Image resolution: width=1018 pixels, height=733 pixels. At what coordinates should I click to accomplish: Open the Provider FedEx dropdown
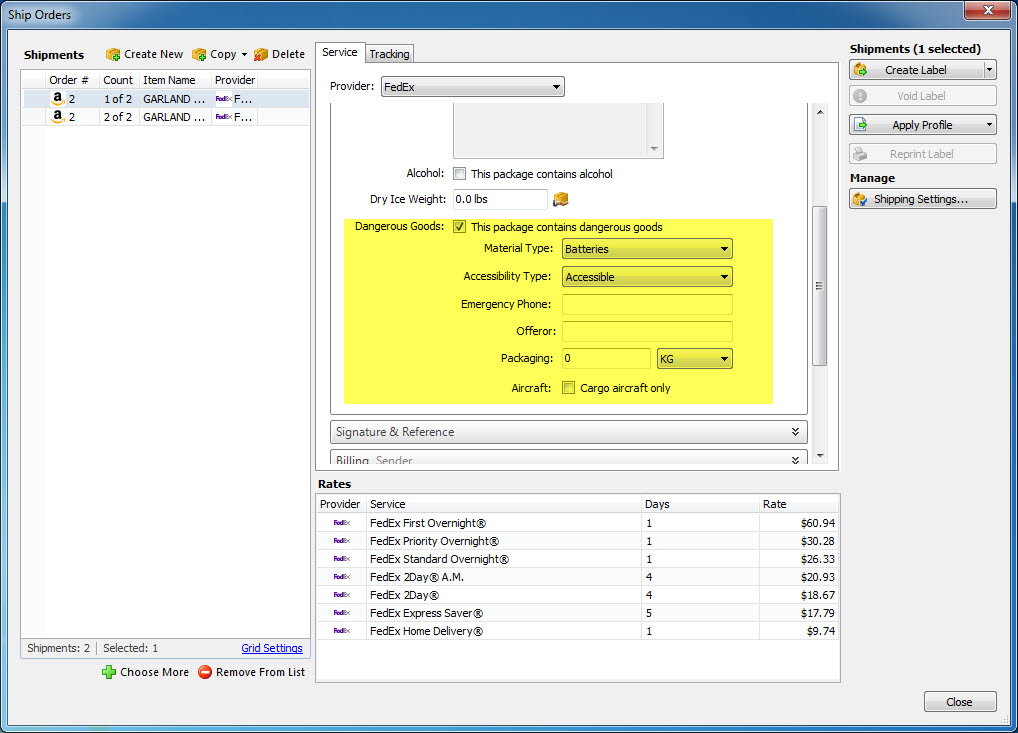click(x=473, y=87)
